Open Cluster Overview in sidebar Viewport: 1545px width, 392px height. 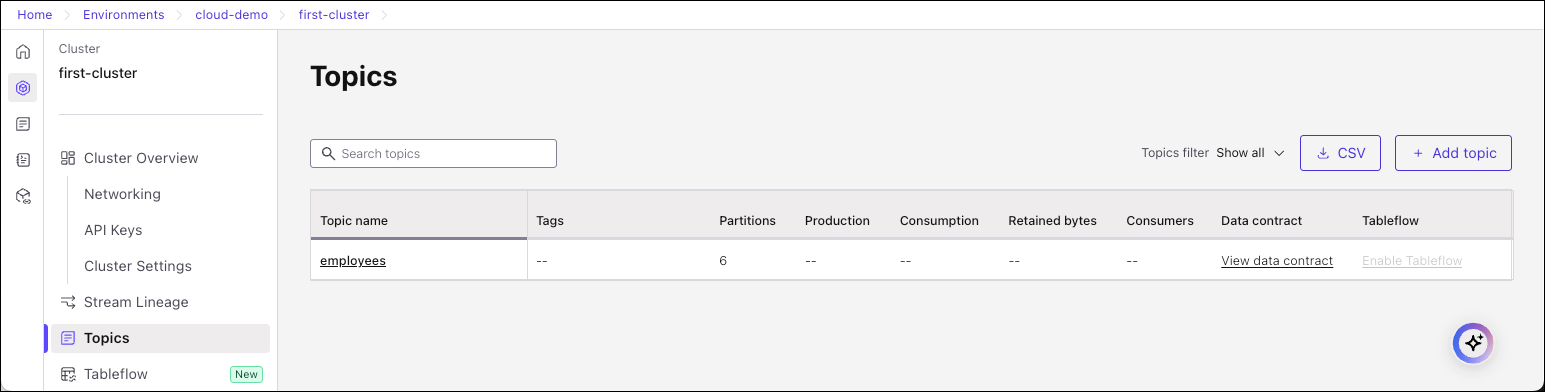(x=141, y=158)
